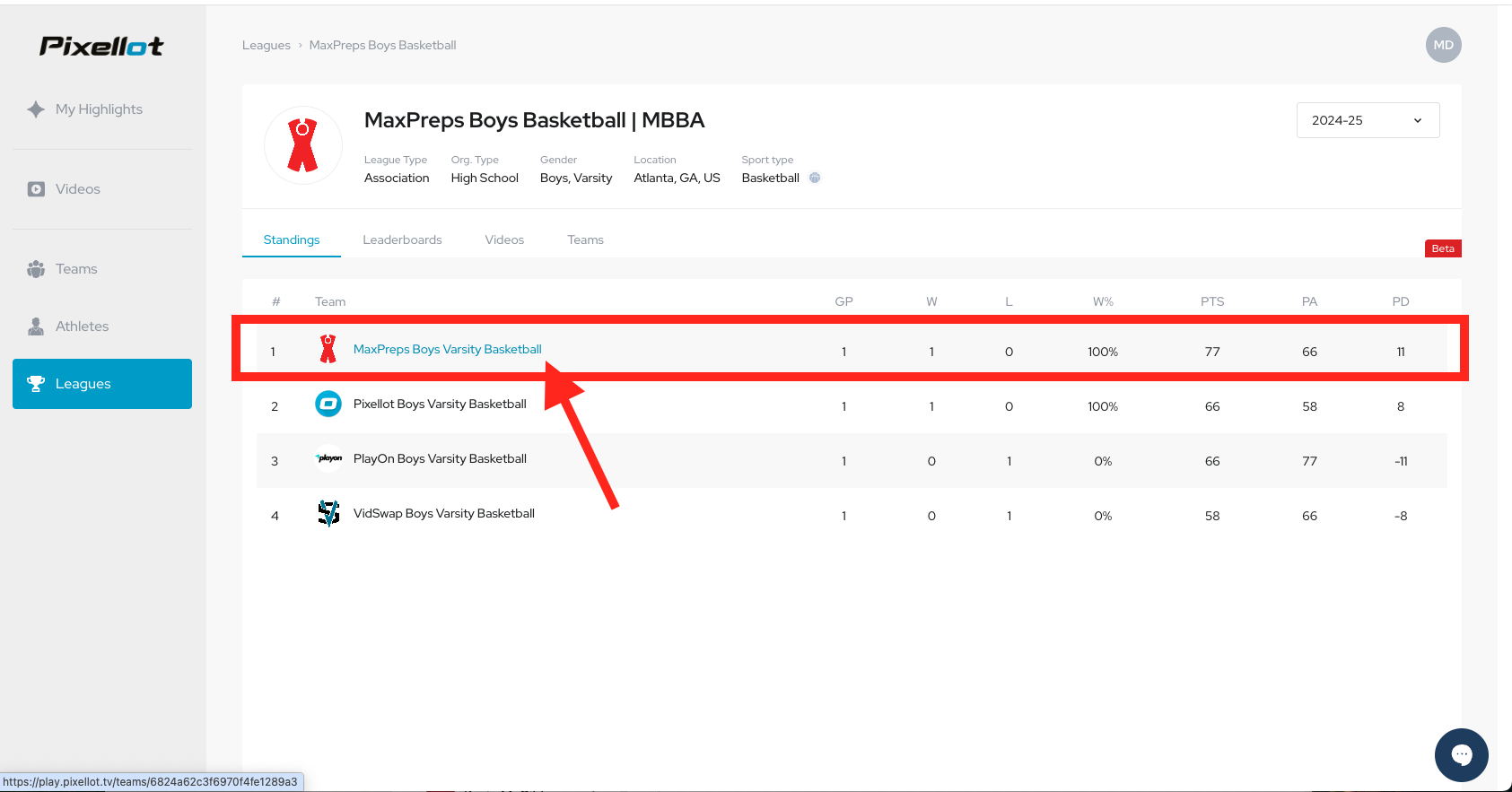Click the PTS column header
The image size is (1512, 792).
1212,301
